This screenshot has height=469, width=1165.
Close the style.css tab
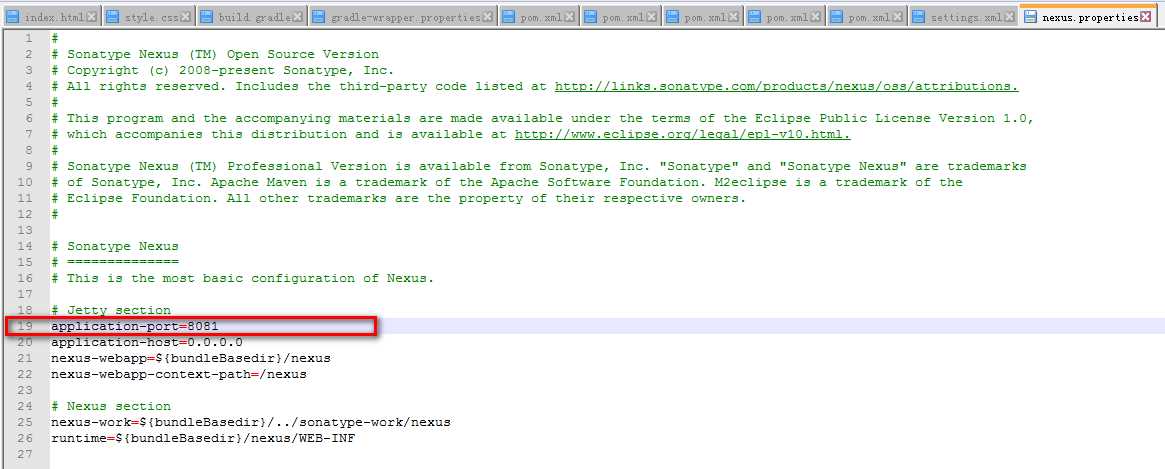(x=185, y=17)
